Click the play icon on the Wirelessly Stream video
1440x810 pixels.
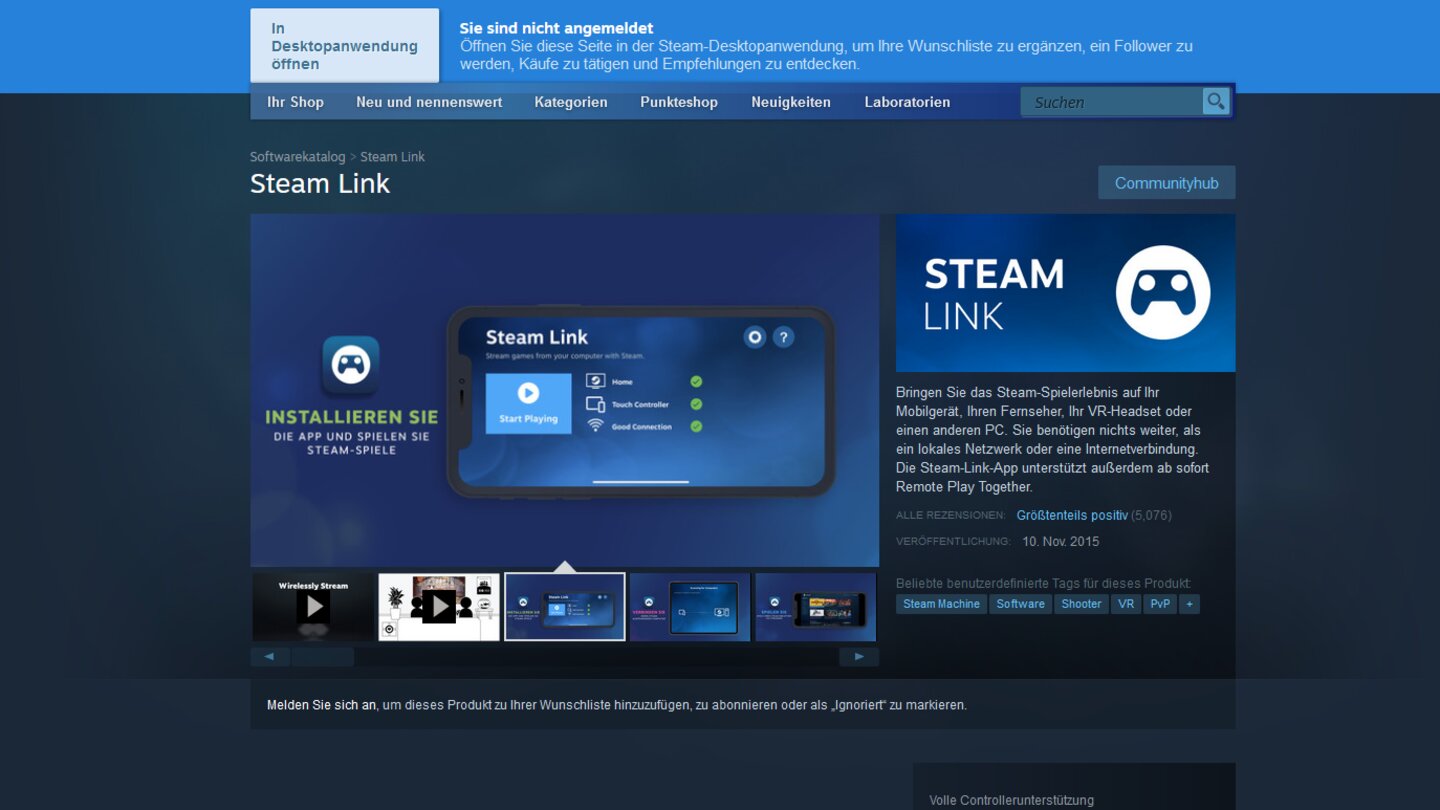pos(313,607)
